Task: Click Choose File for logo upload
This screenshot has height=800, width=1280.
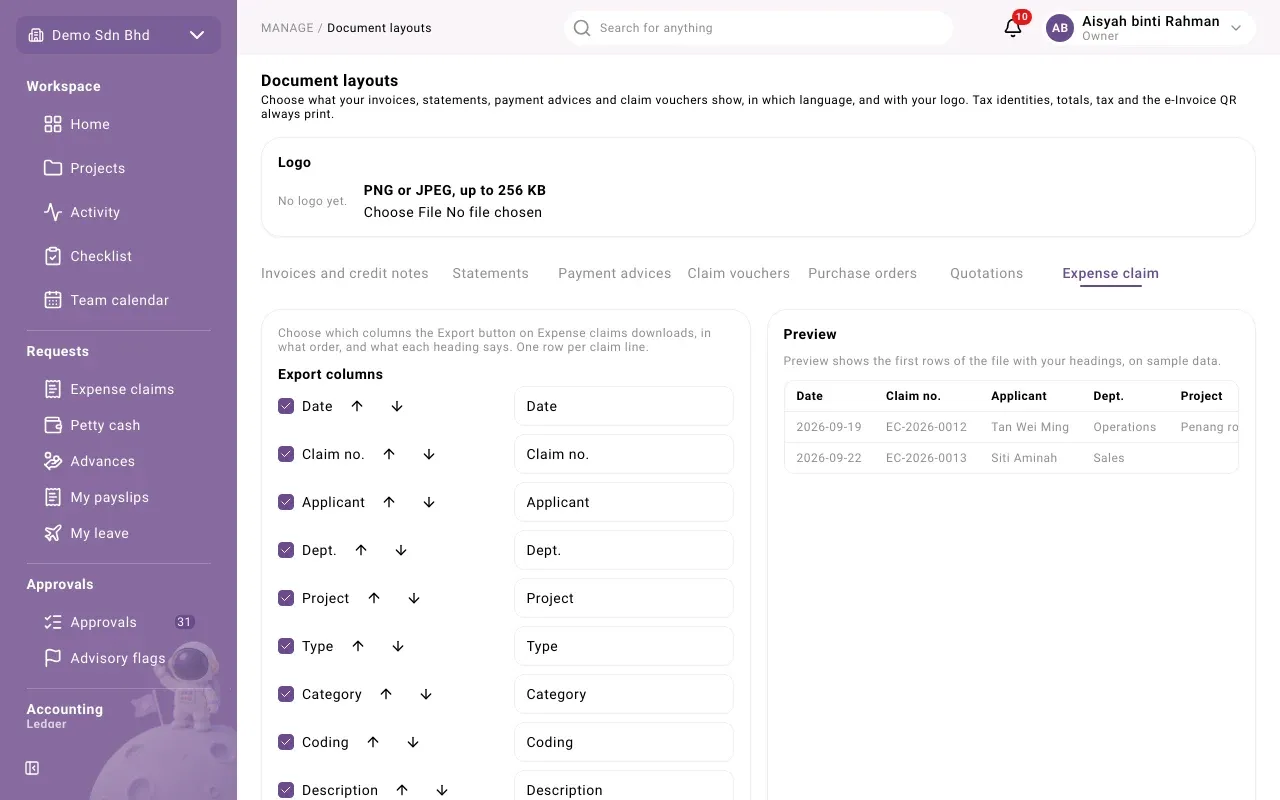Action: 403,212
